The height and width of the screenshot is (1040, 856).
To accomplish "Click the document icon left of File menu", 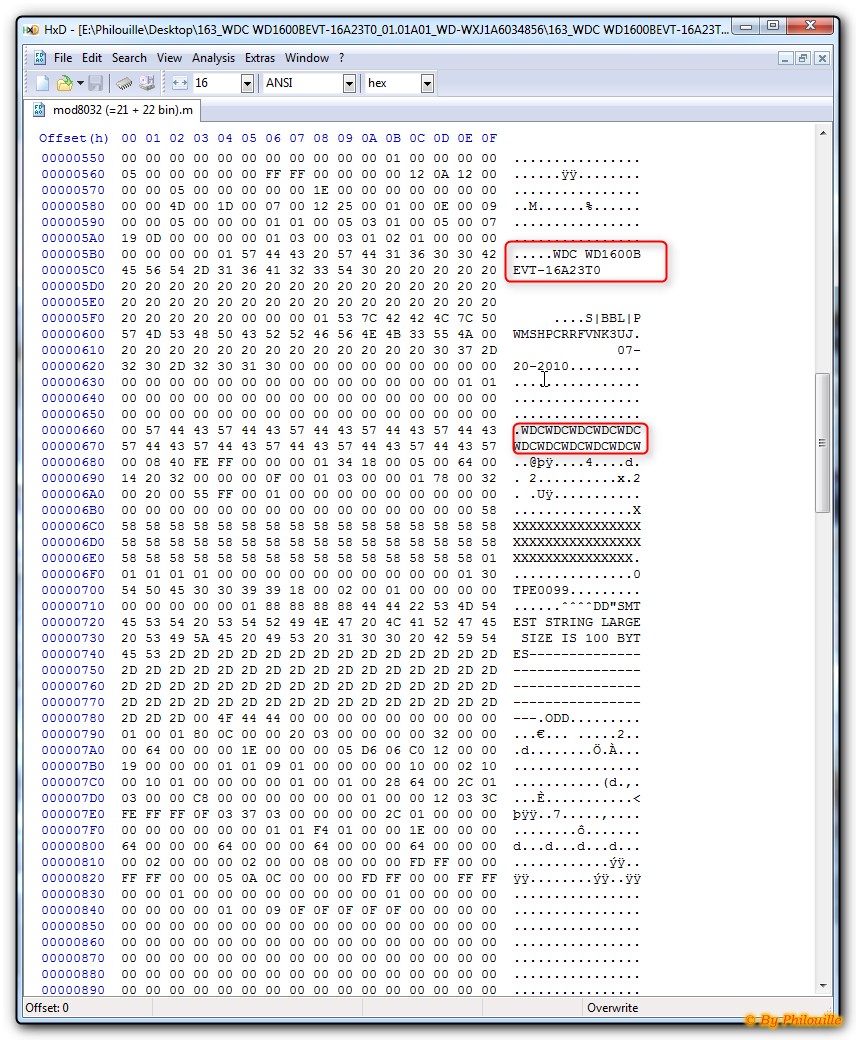I will 40,58.
